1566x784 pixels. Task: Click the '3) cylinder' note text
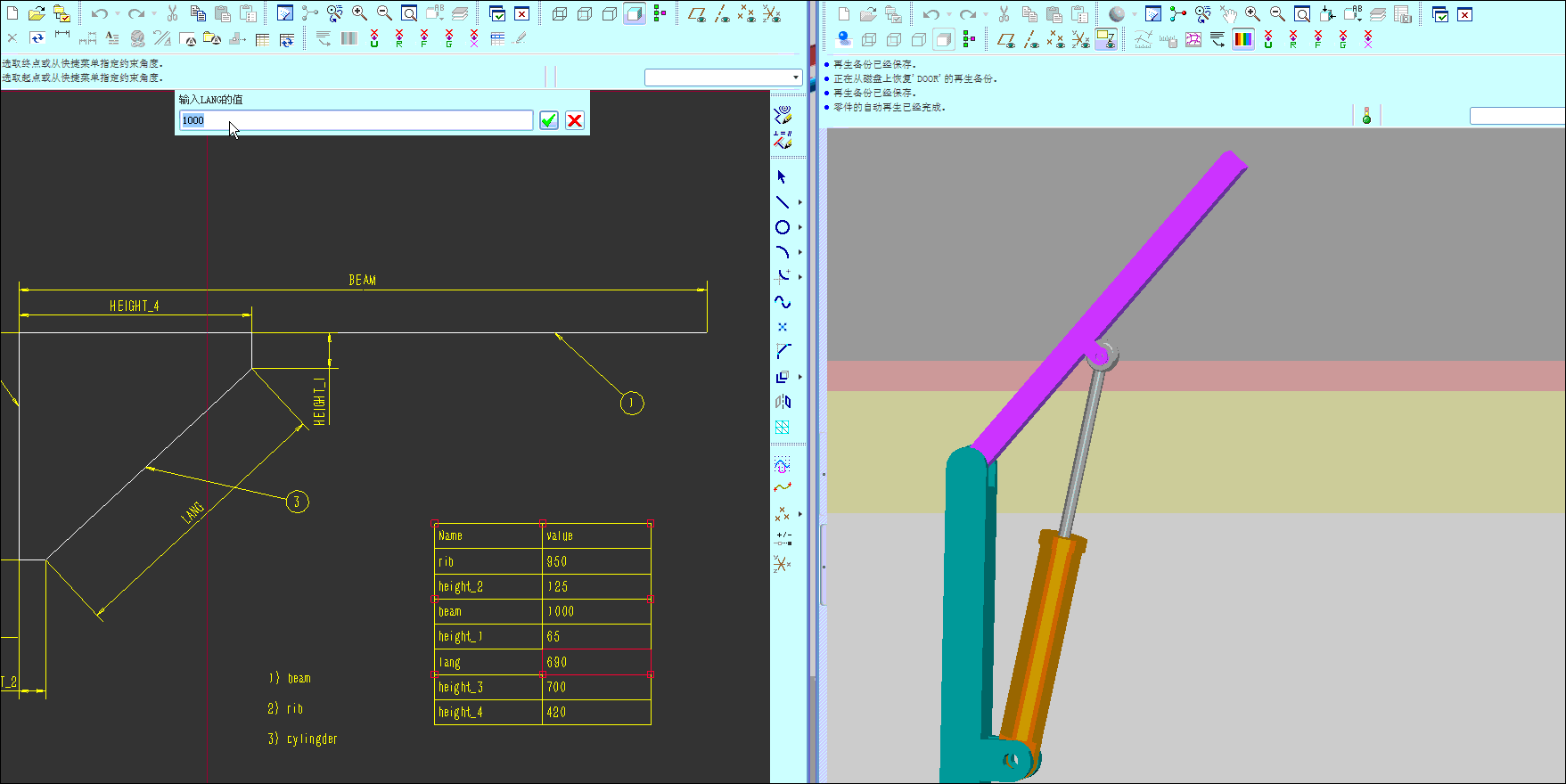coord(303,739)
